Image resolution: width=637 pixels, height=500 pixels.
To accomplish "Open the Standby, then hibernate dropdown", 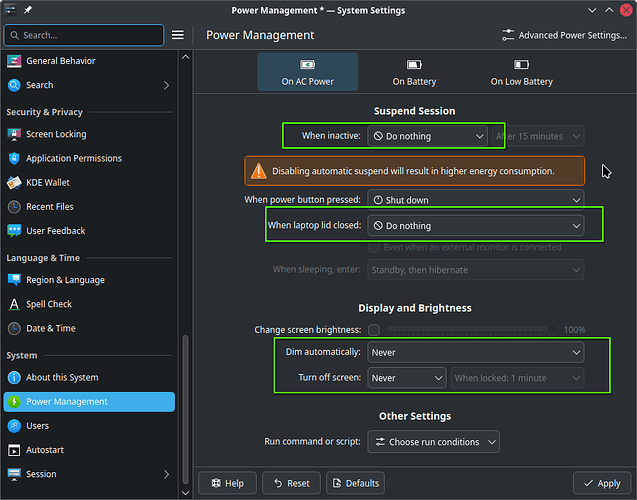I will click(476, 270).
